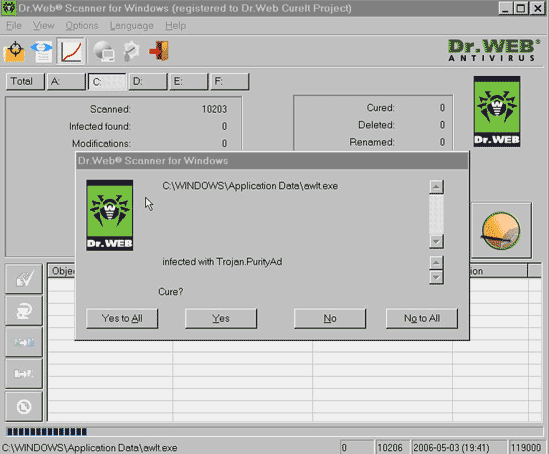Click the 'Cure?' prompt text

click(171, 292)
